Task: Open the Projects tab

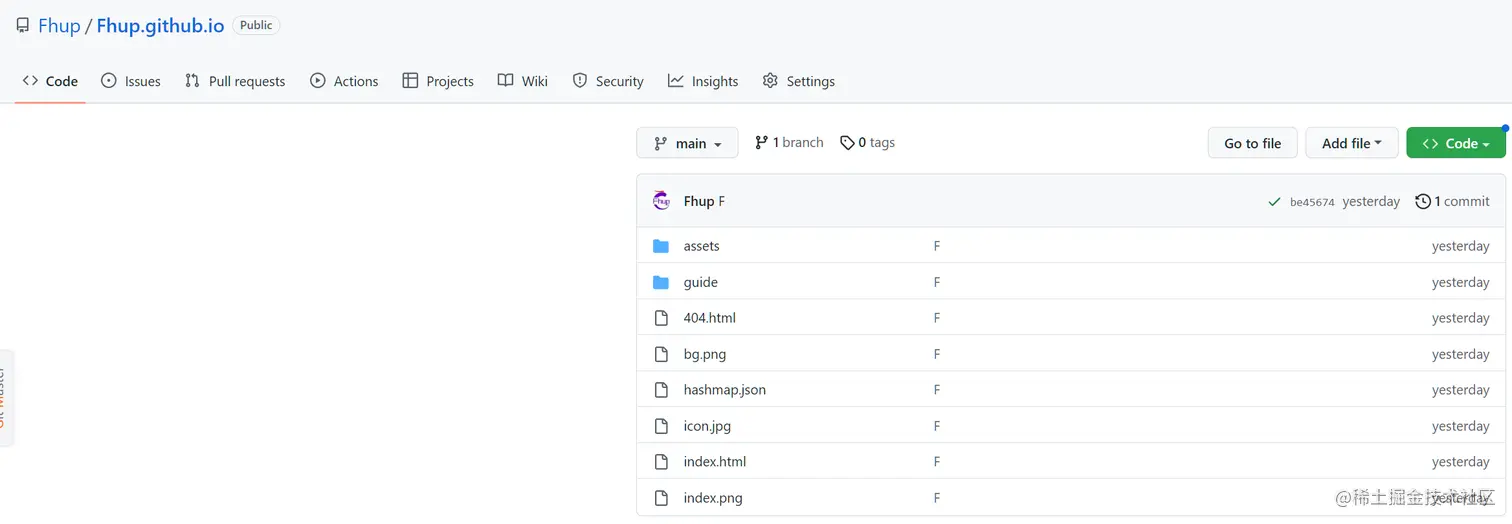Action: [438, 81]
